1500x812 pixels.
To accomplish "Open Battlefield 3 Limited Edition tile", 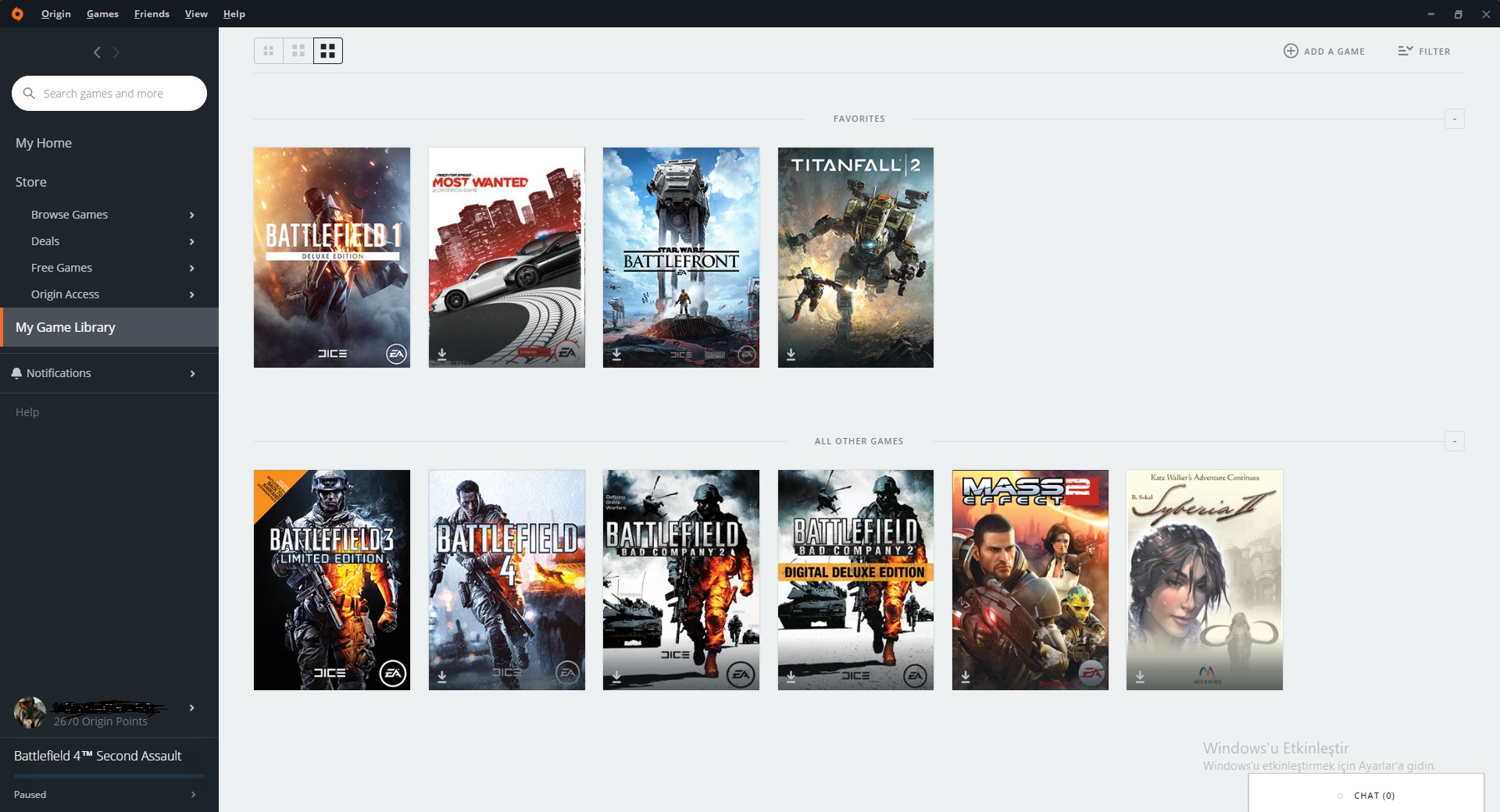I will (332, 580).
